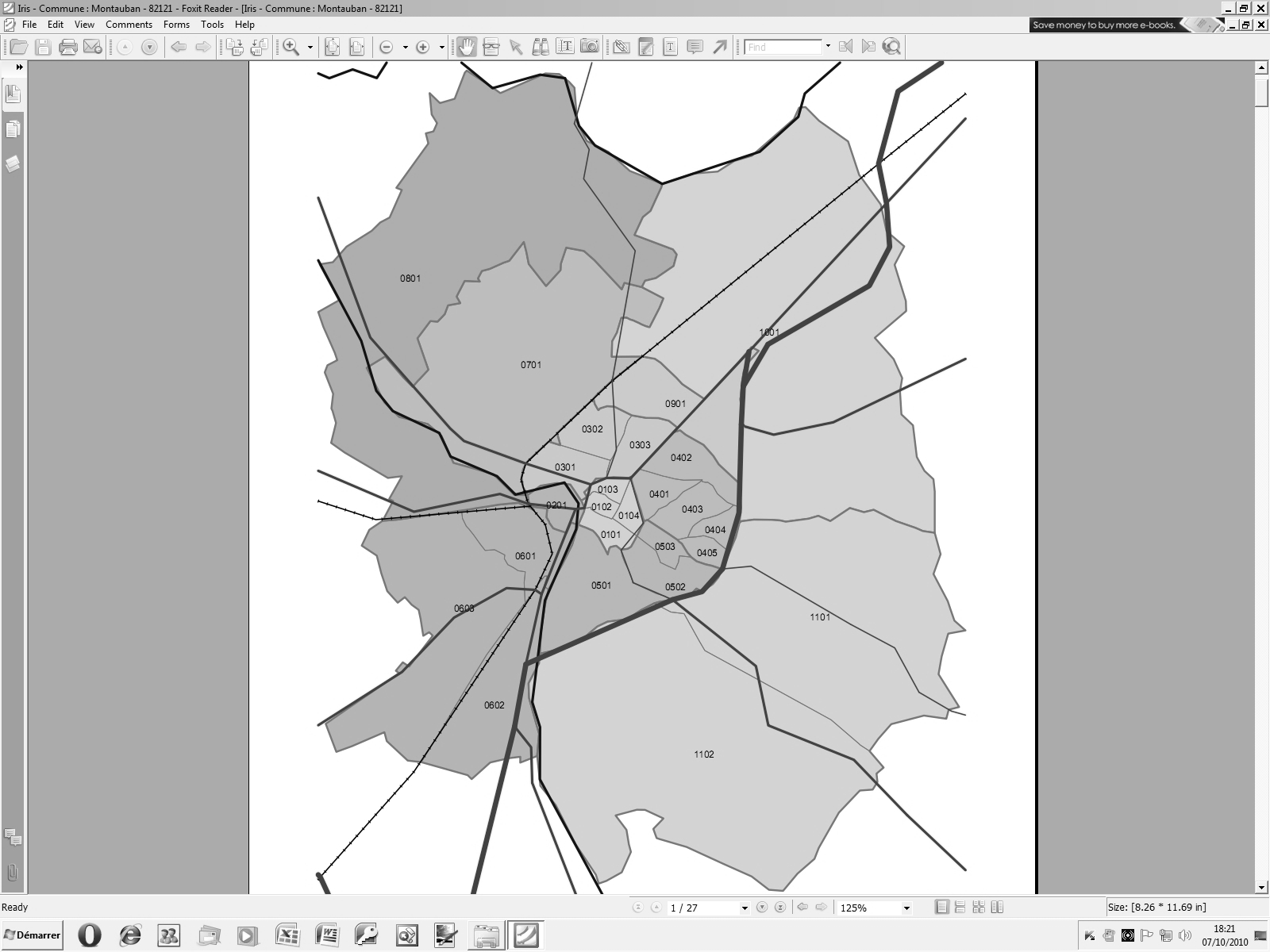Open the 125% zoom level dropdown

(906, 908)
